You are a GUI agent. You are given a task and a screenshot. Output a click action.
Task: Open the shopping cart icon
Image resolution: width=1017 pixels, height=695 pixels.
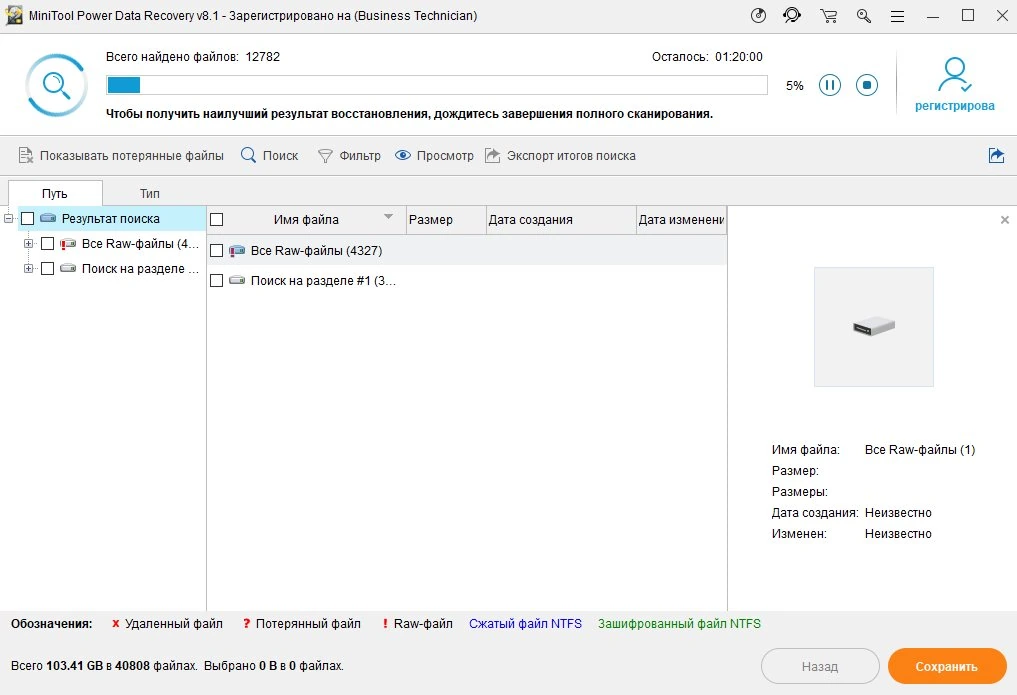(828, 16)
